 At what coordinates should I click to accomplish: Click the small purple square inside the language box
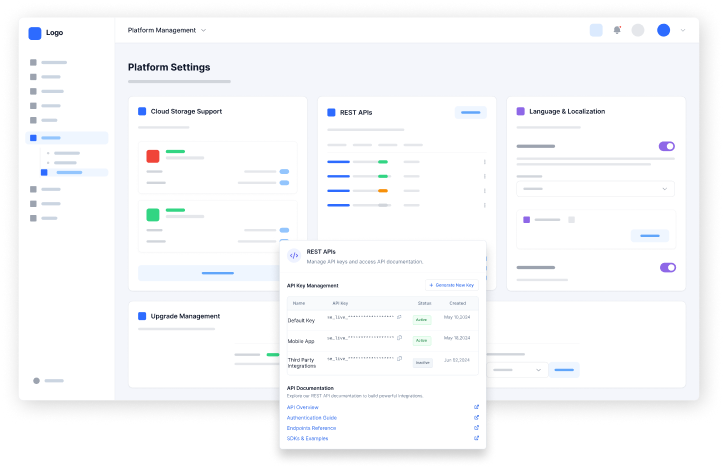[526, 220]
